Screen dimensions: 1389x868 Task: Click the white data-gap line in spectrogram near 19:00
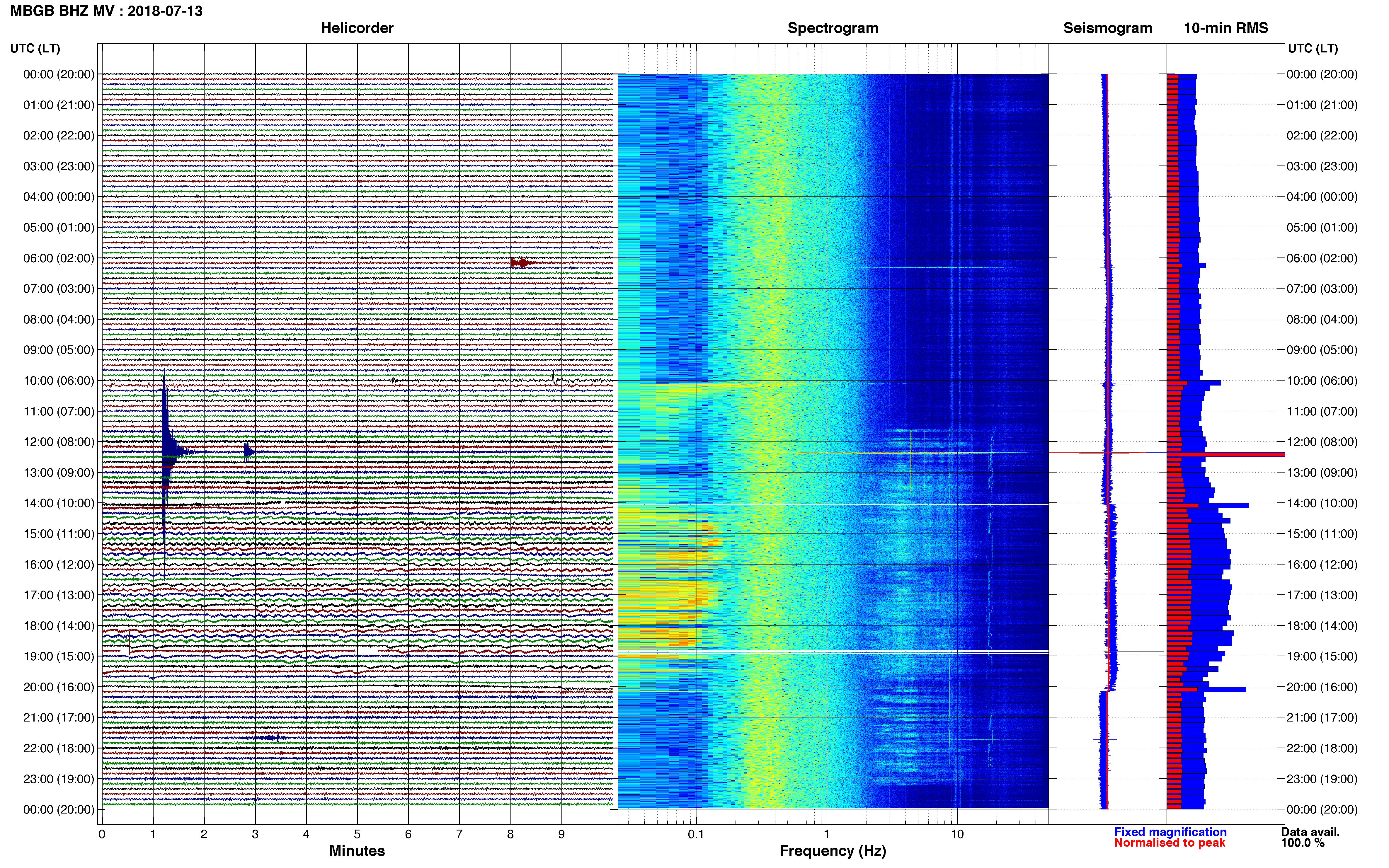[833, 652]
